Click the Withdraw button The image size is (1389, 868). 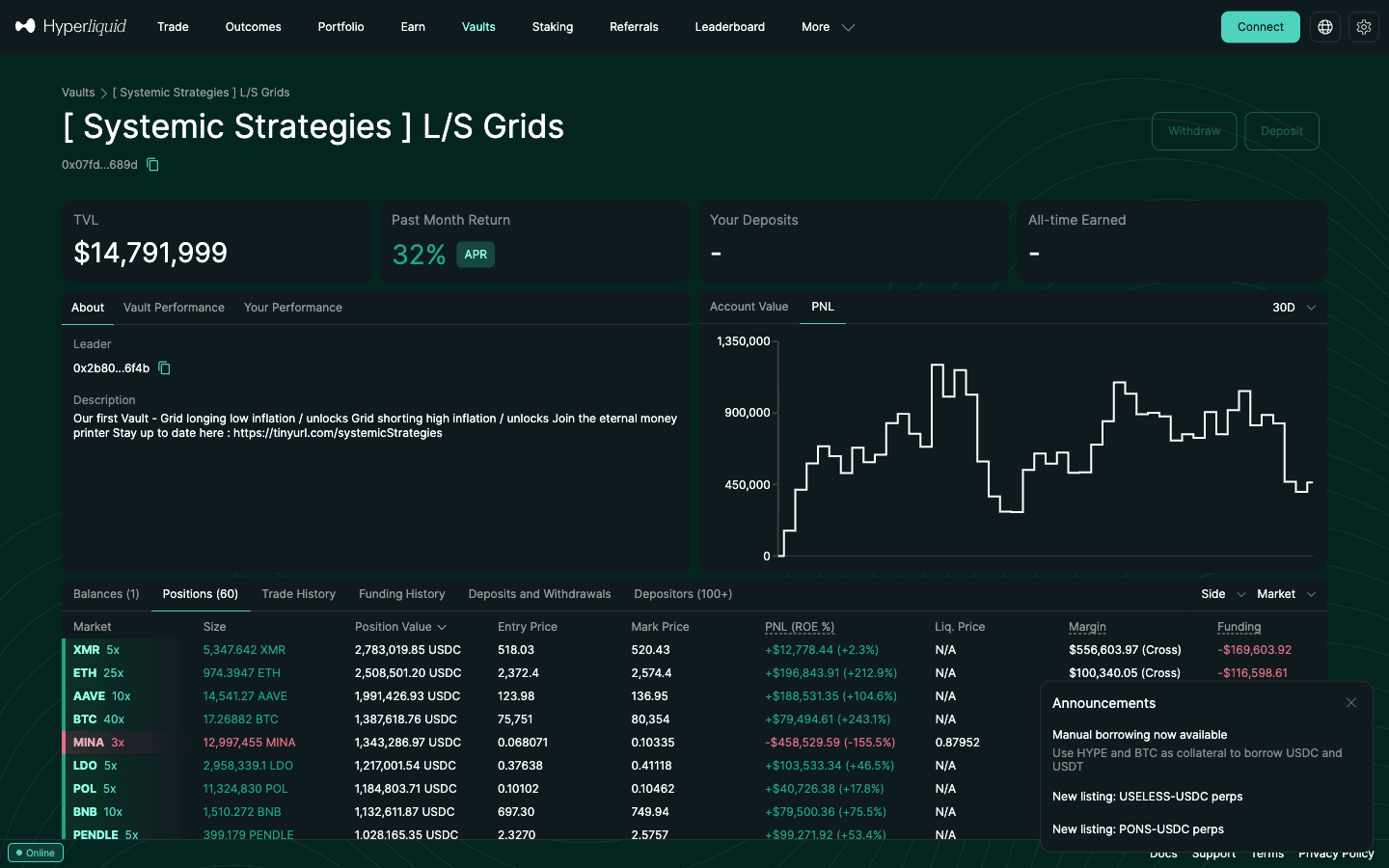[x=1194, y=131]
